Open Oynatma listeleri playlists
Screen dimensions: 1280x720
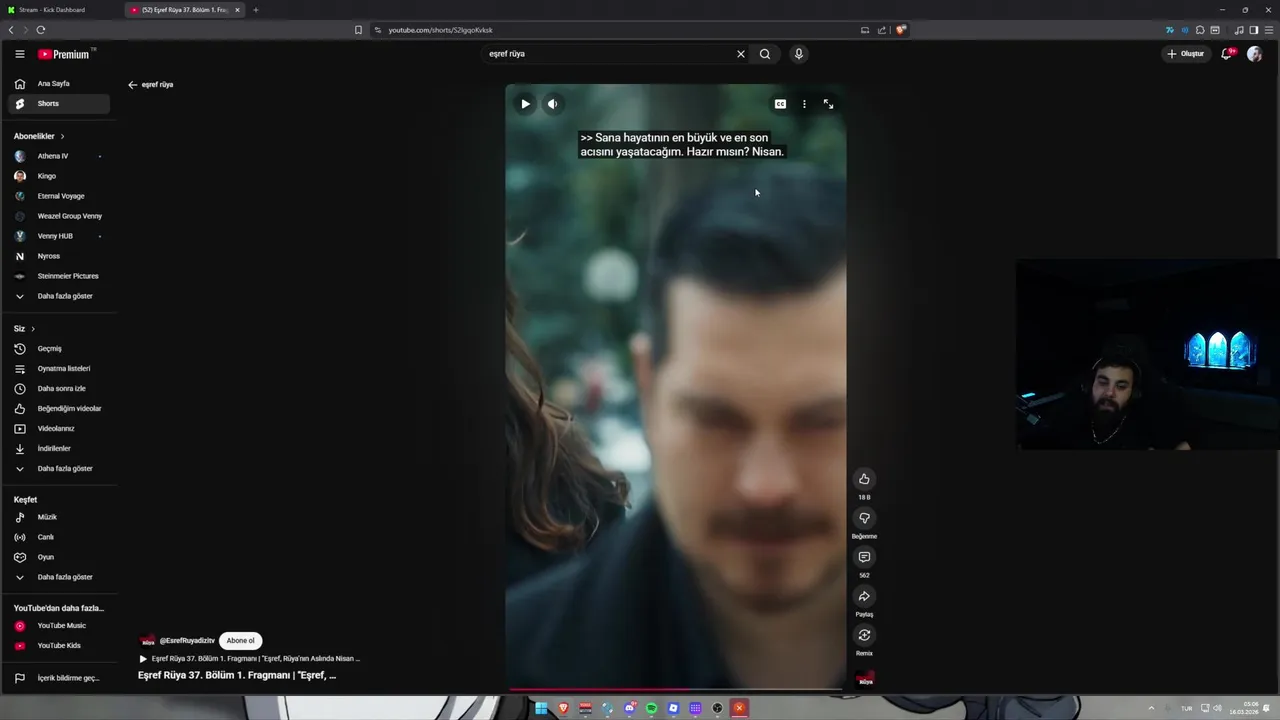point(60,369)
